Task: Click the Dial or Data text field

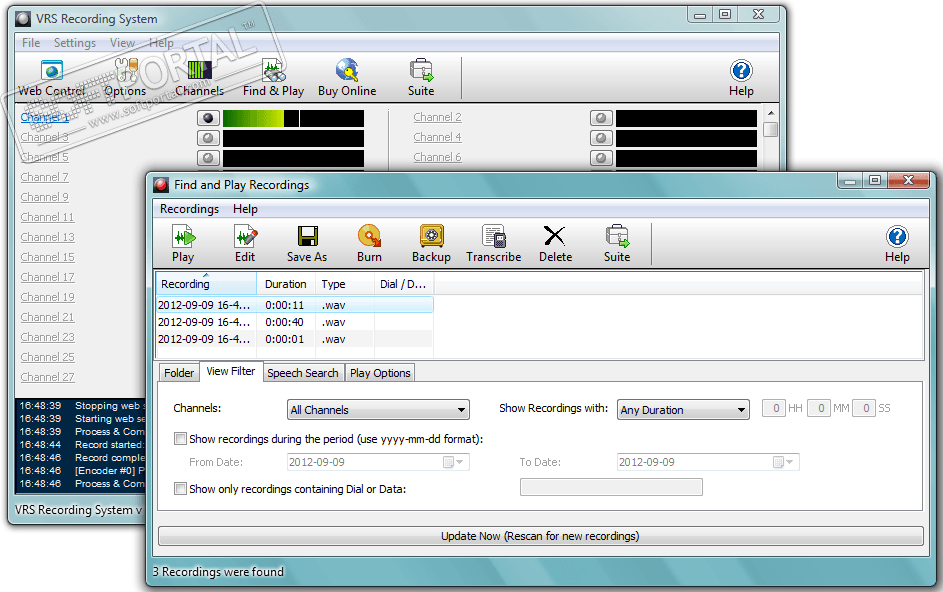Action: pos(611,487)
